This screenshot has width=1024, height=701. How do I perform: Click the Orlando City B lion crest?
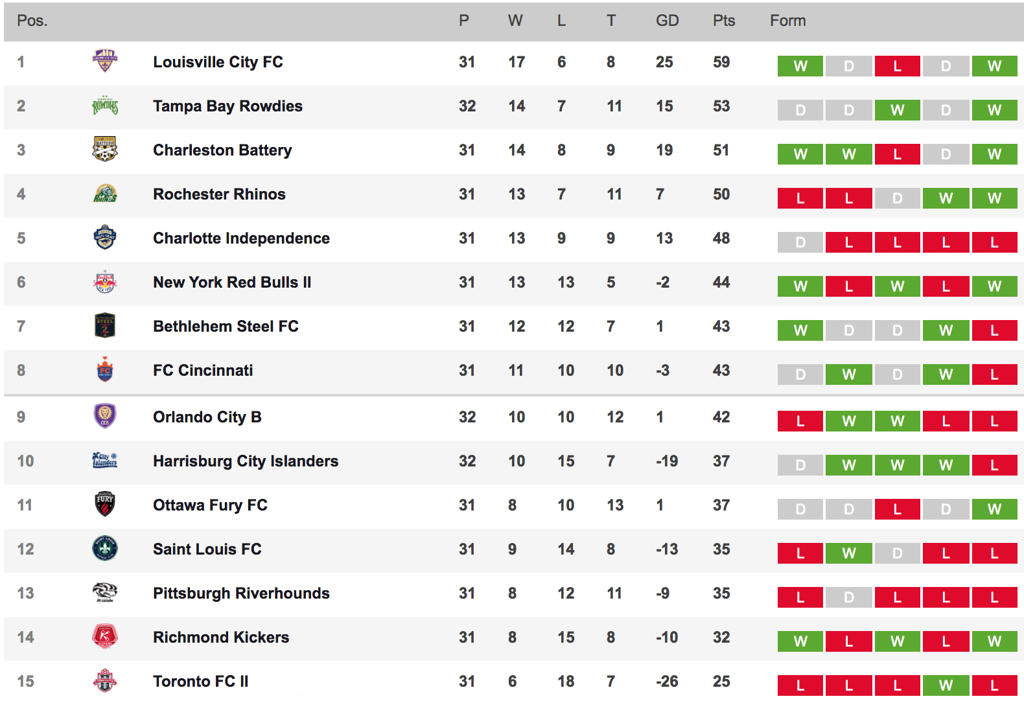(x=104, y=417)
